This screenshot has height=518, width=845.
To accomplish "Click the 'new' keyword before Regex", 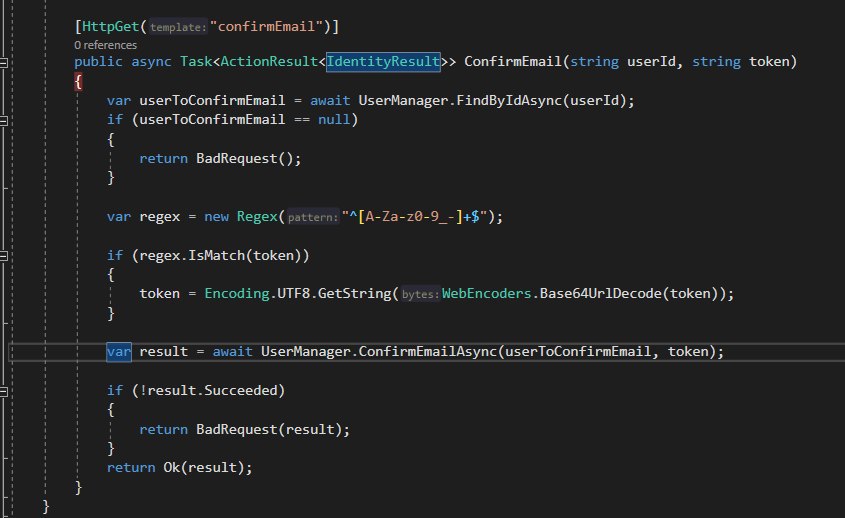I will pos(216,217).
